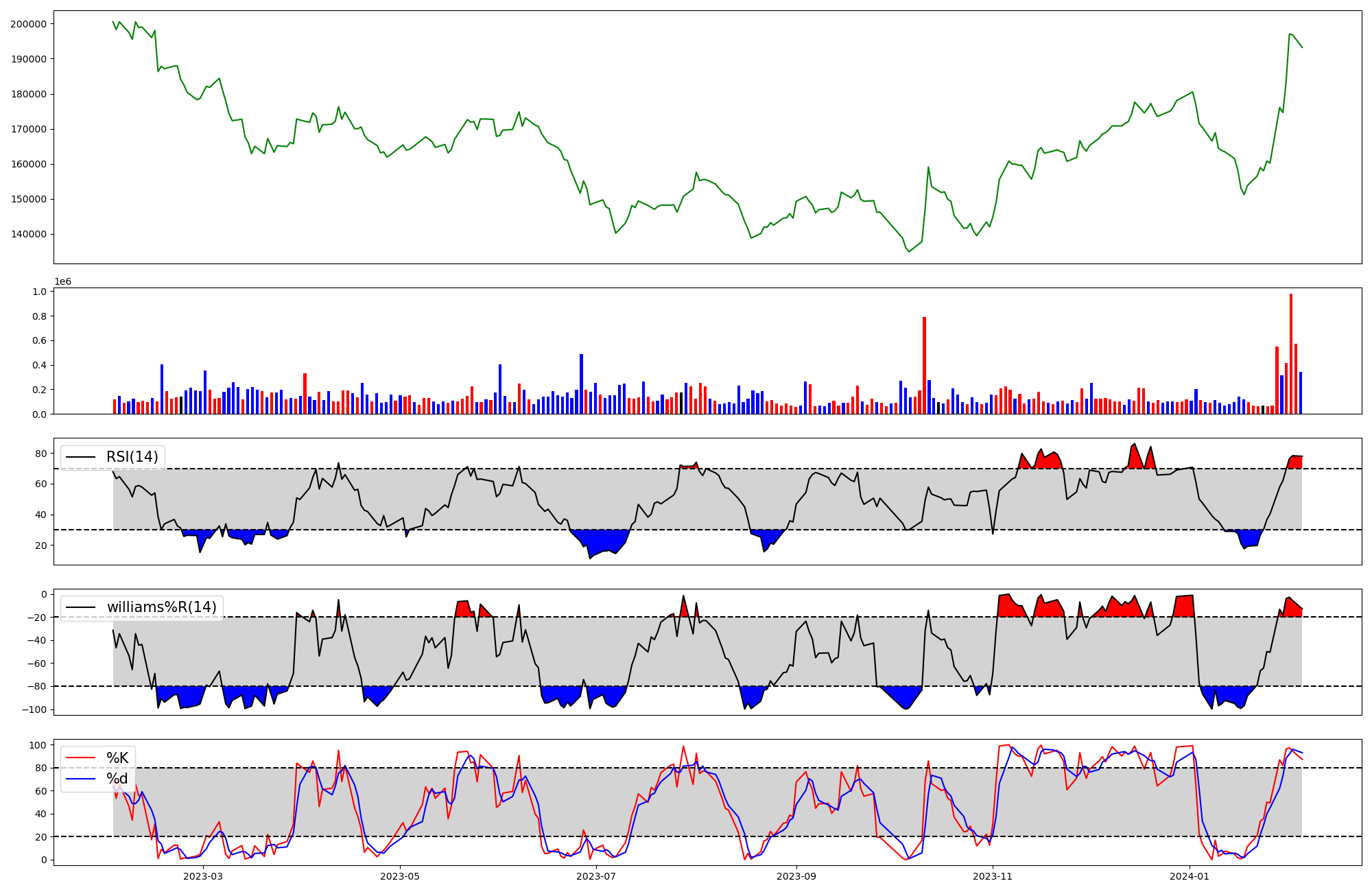
Task: Click the -100 tick on Williams axis
Action: 34,709
